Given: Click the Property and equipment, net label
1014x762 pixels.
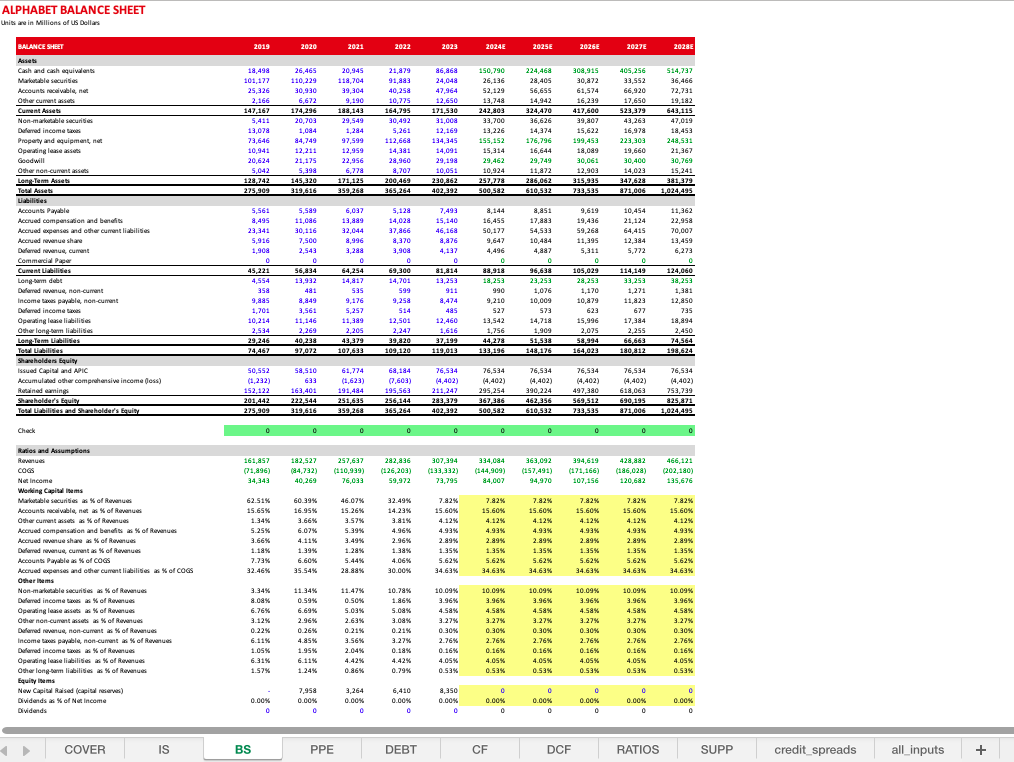Looking at the screenshot, I should (60, 140).
